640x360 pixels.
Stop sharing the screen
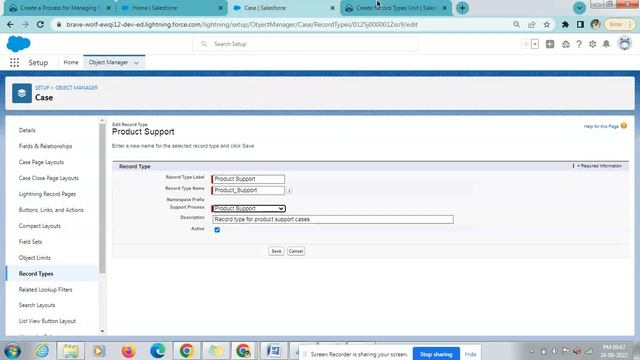[x=436, y=354]
